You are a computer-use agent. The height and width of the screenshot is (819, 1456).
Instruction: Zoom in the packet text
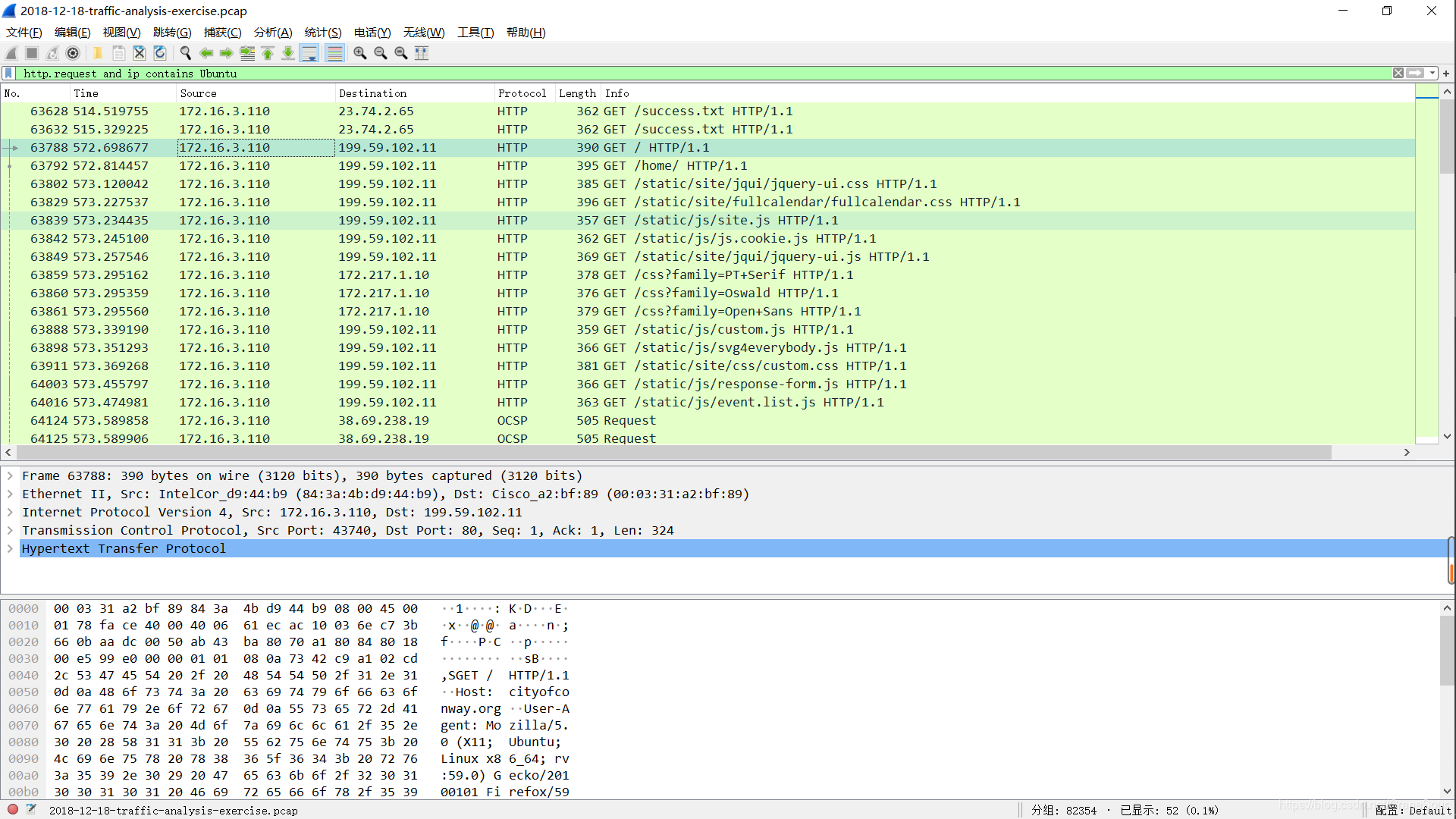click(x=360, y=53)
